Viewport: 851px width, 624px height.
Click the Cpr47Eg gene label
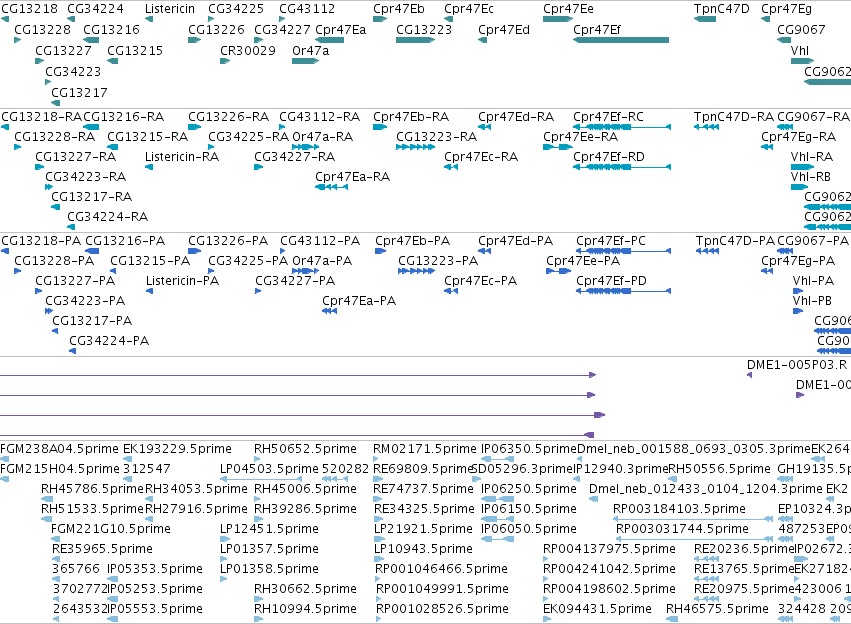(x=786, y=9)
